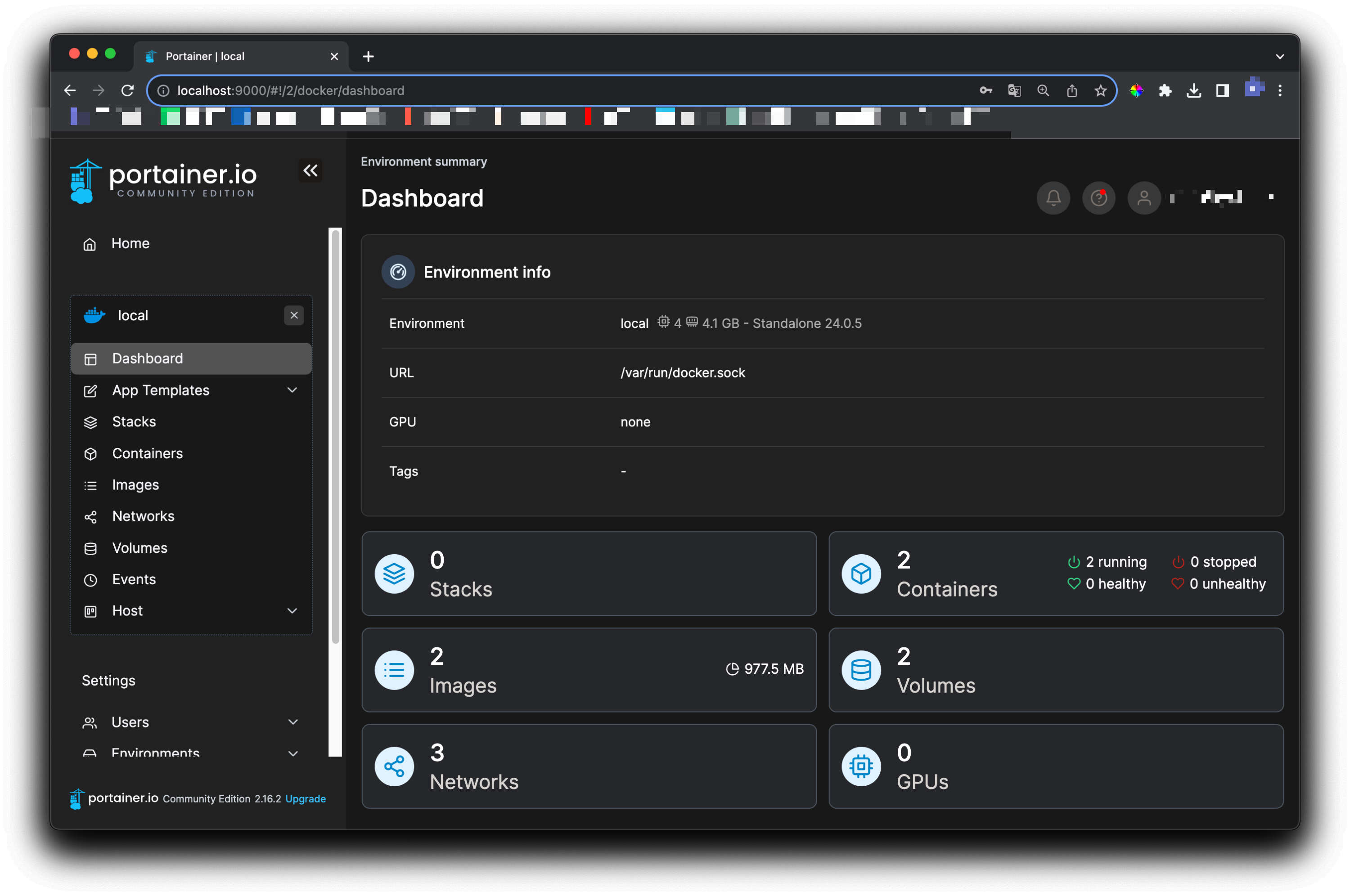This screenshot has width=1350, height=896.
Task: Click the Containers tile cube icon
Action: 861,573
